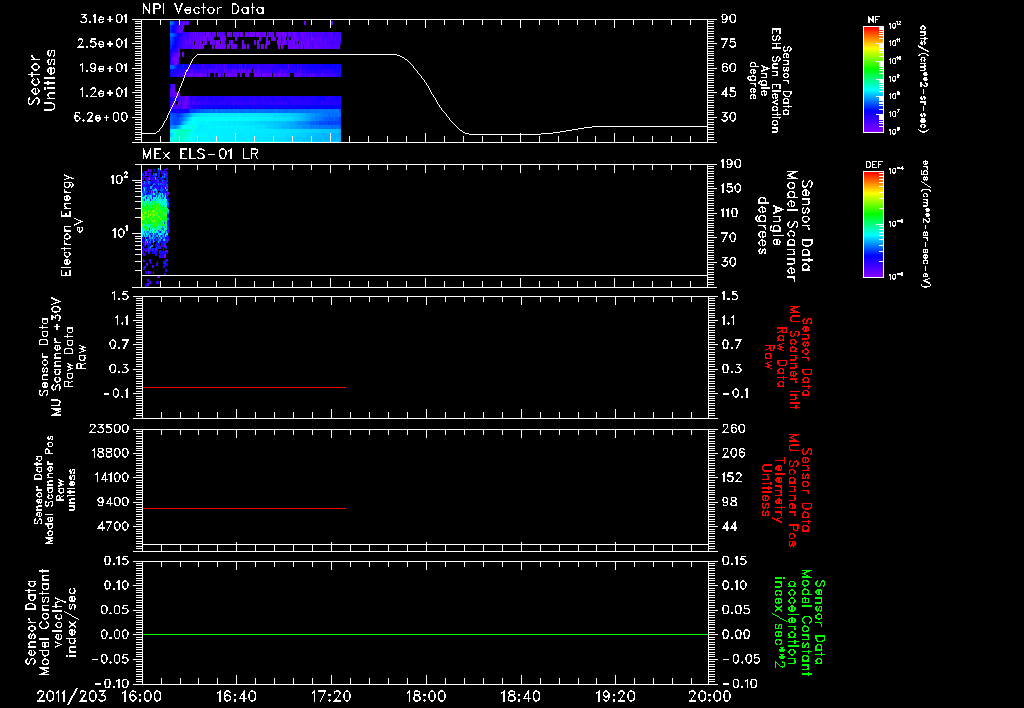Image resolution: width=1024 pixels, height=708 pixels.
Task: Click the "1.2e+01" sector tick value
Action: click(x=104, y=93)
